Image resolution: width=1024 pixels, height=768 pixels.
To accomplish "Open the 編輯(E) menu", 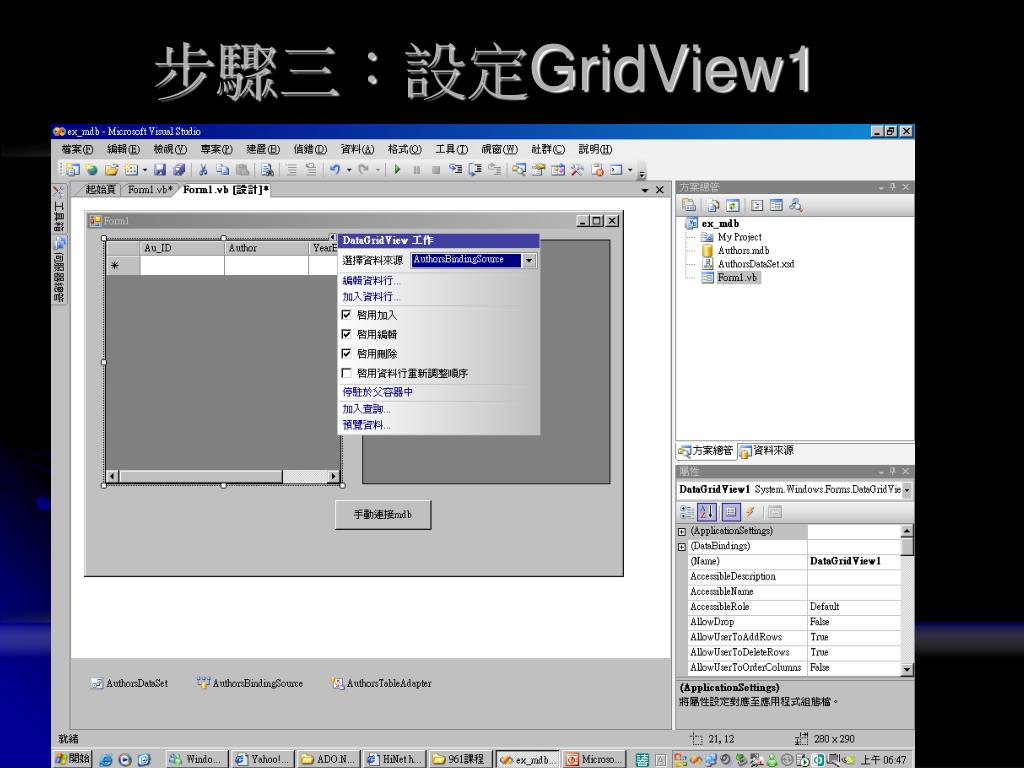I will [x=123, y=150].
